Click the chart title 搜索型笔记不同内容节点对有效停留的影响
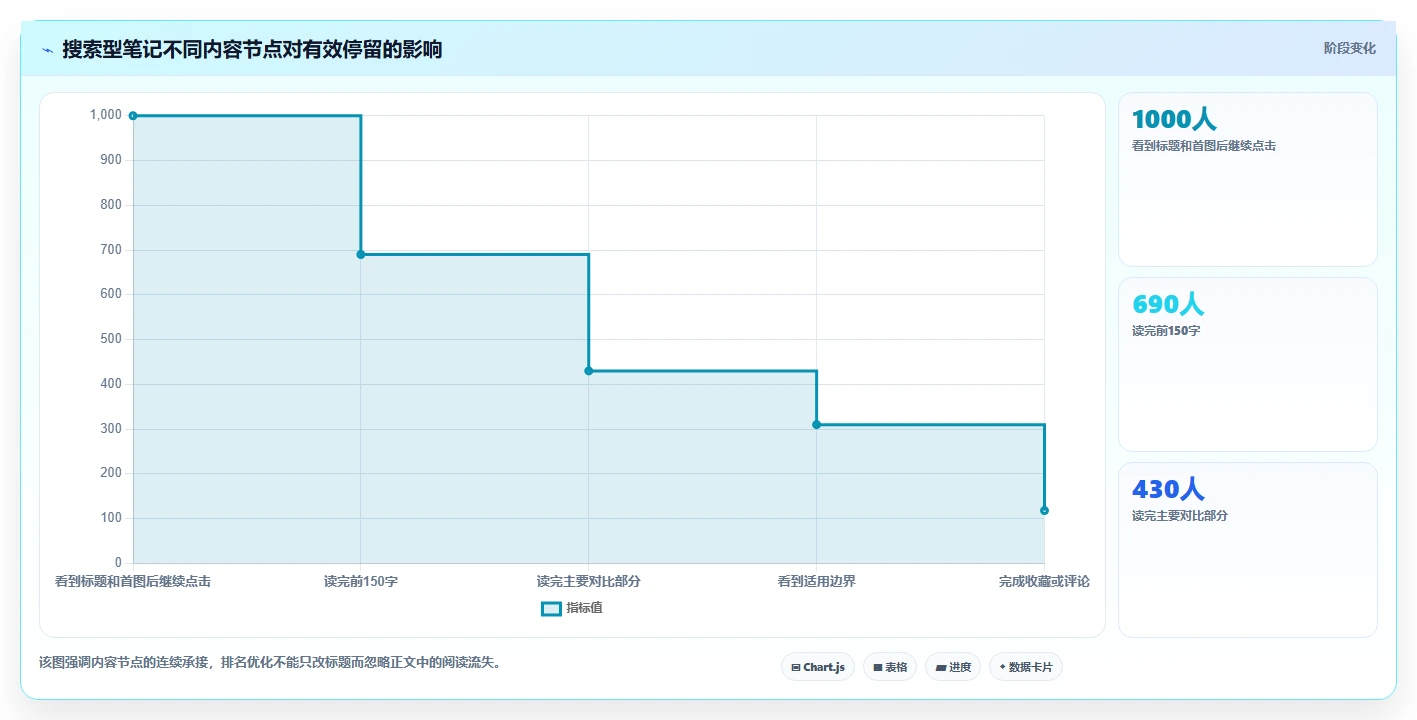Screen dimensions: 1417x720 click(x=252, y=49)
